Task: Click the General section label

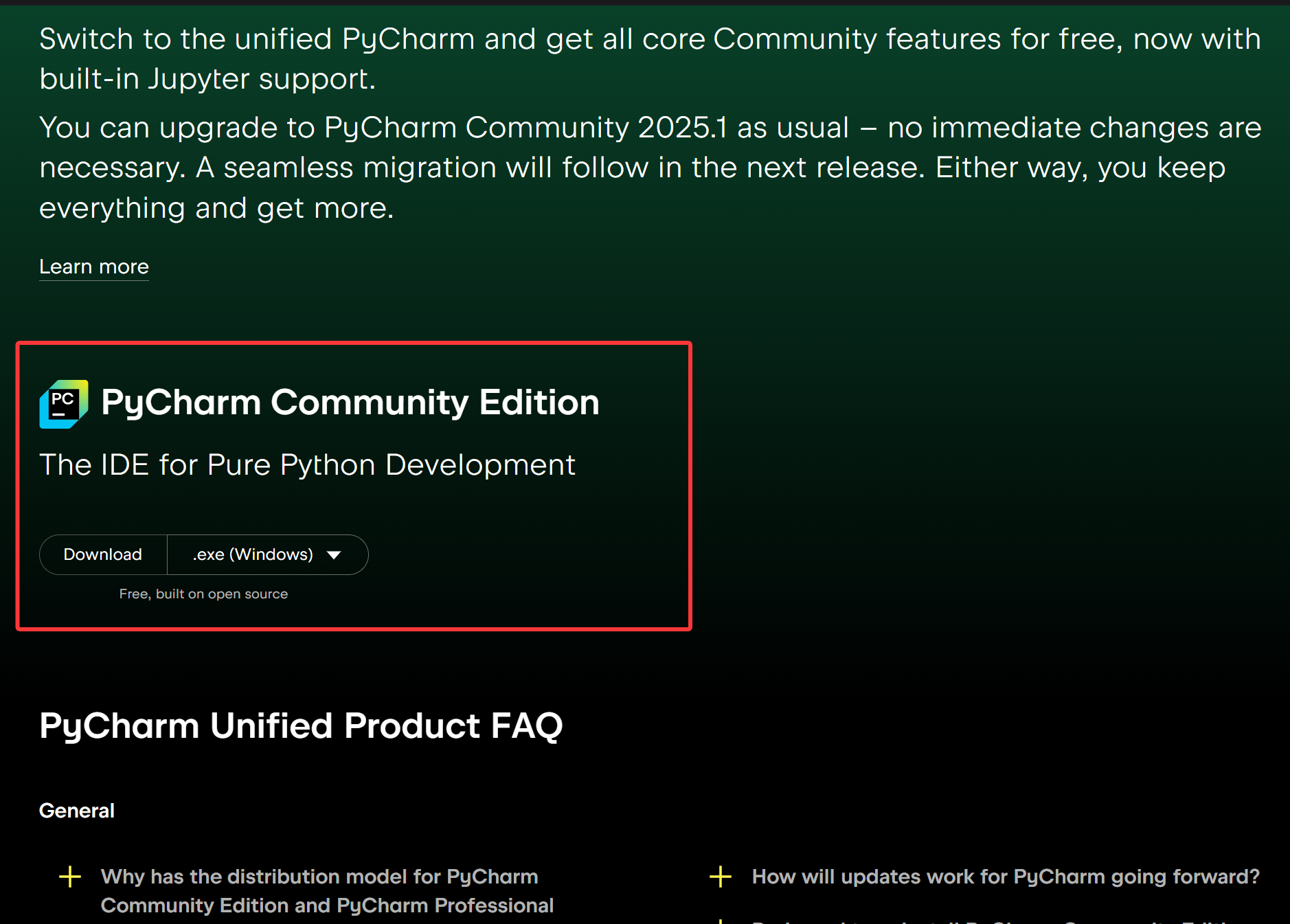Action: (x=77, y=811)
